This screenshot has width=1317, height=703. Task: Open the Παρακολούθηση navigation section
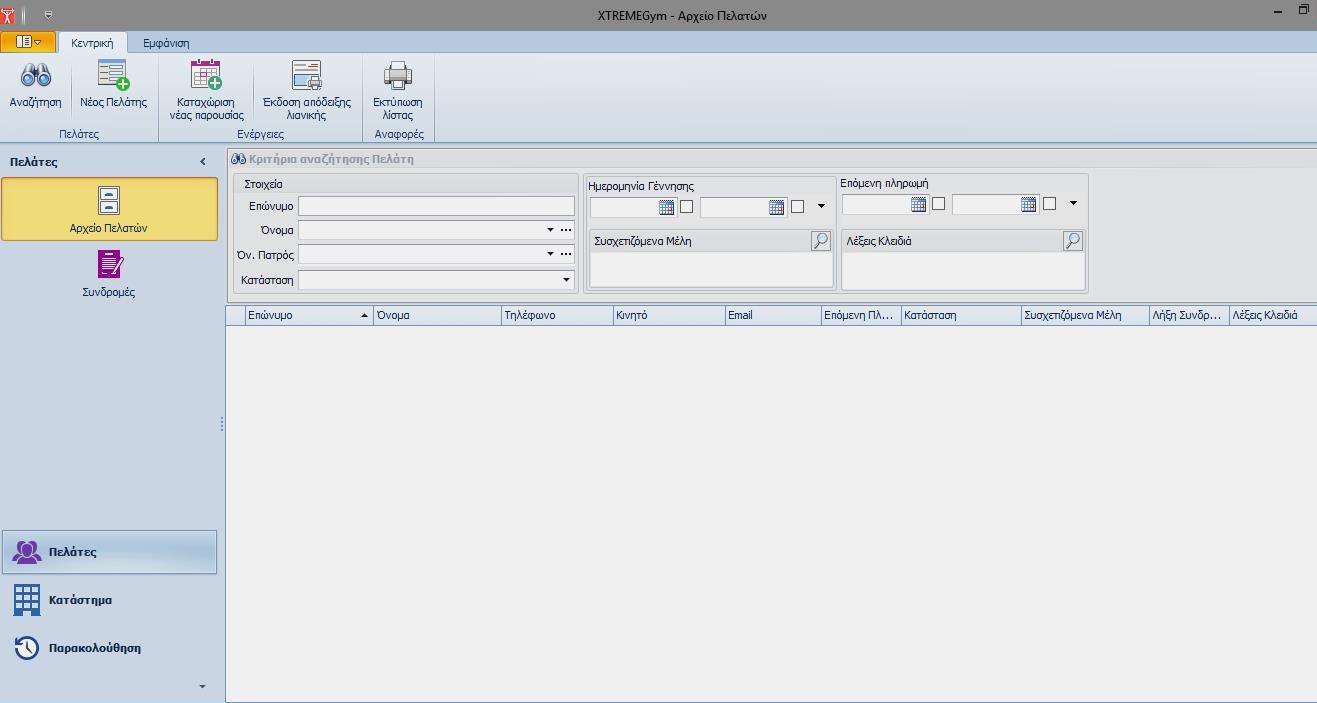point(94,648)
